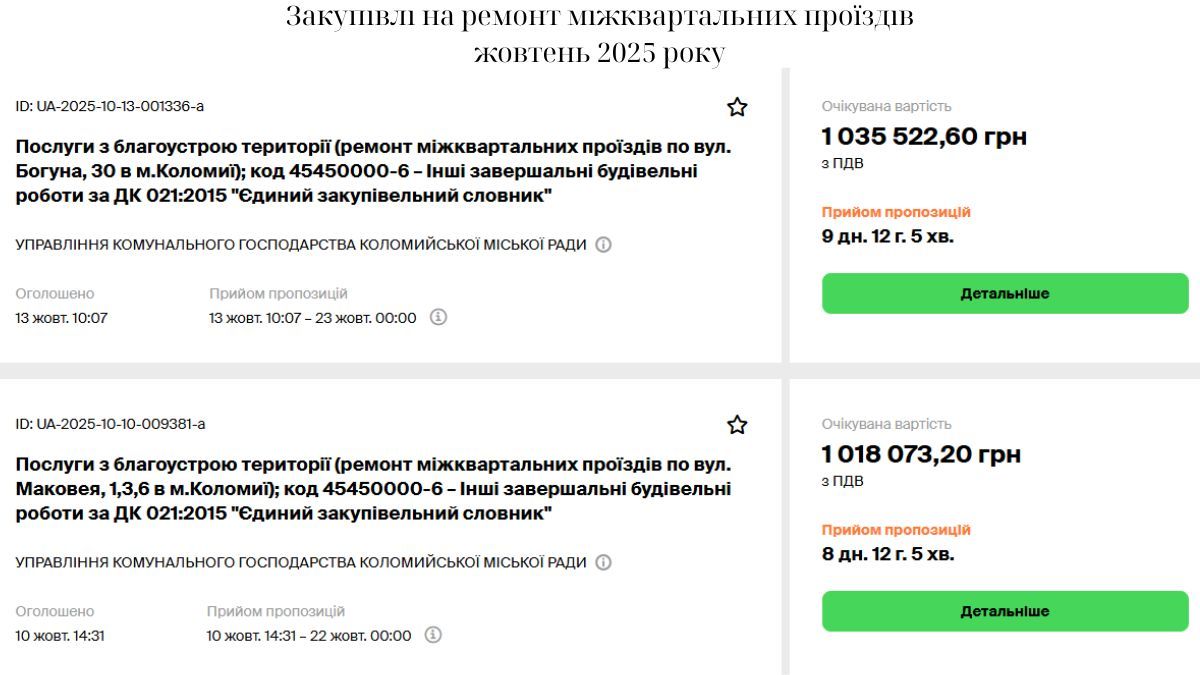This screenshot has width=1200, height=675.
Task: Select ID UA-2025-10-10-009381-a text
Action: 110,423
